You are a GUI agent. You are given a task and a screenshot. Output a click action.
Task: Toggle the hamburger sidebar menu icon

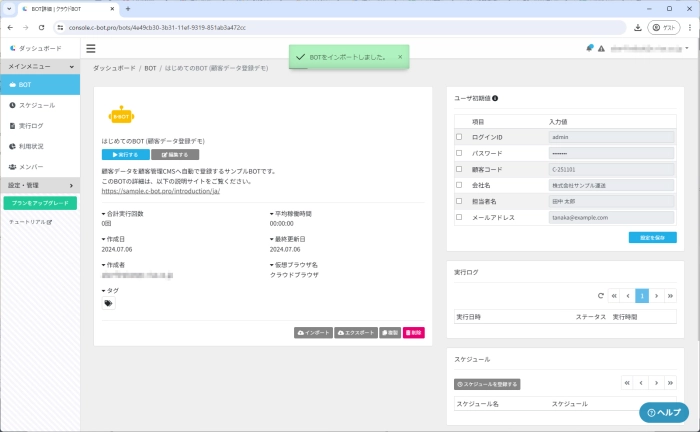[x=91, y=48]
